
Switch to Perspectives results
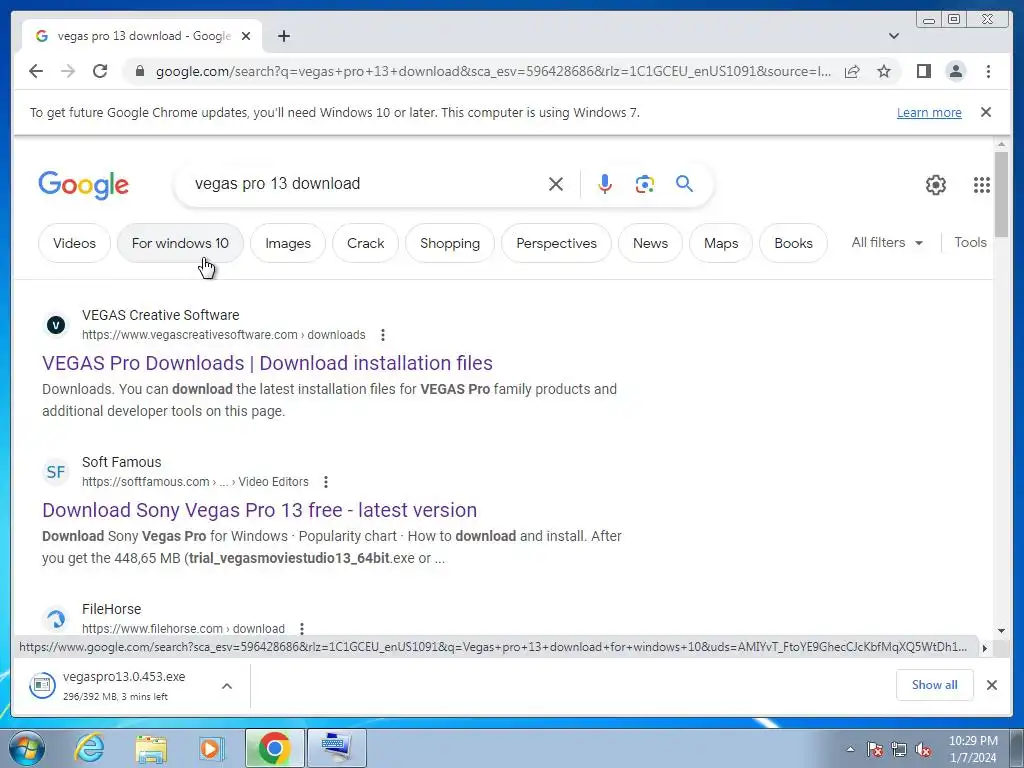click(x=556, y=243)
